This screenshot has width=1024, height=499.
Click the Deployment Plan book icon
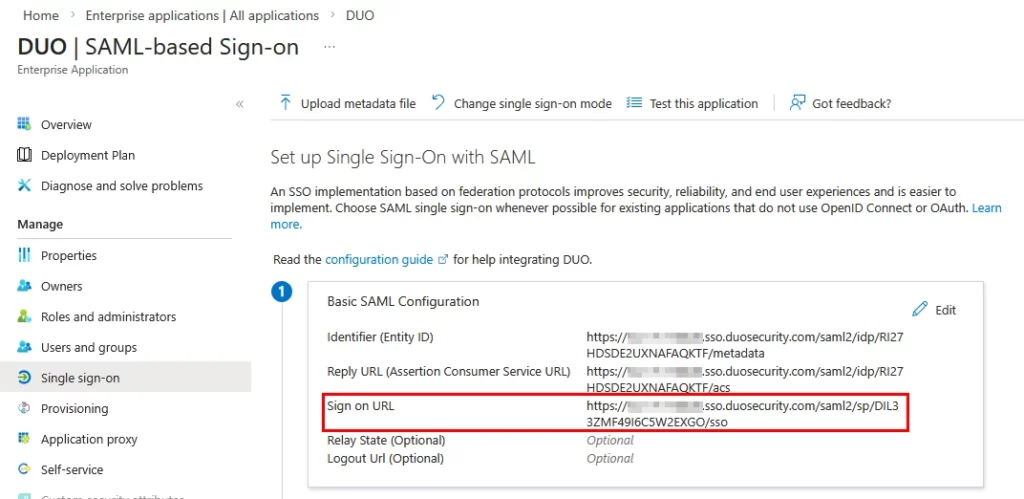pyautogui.click(x=24, y=155)
